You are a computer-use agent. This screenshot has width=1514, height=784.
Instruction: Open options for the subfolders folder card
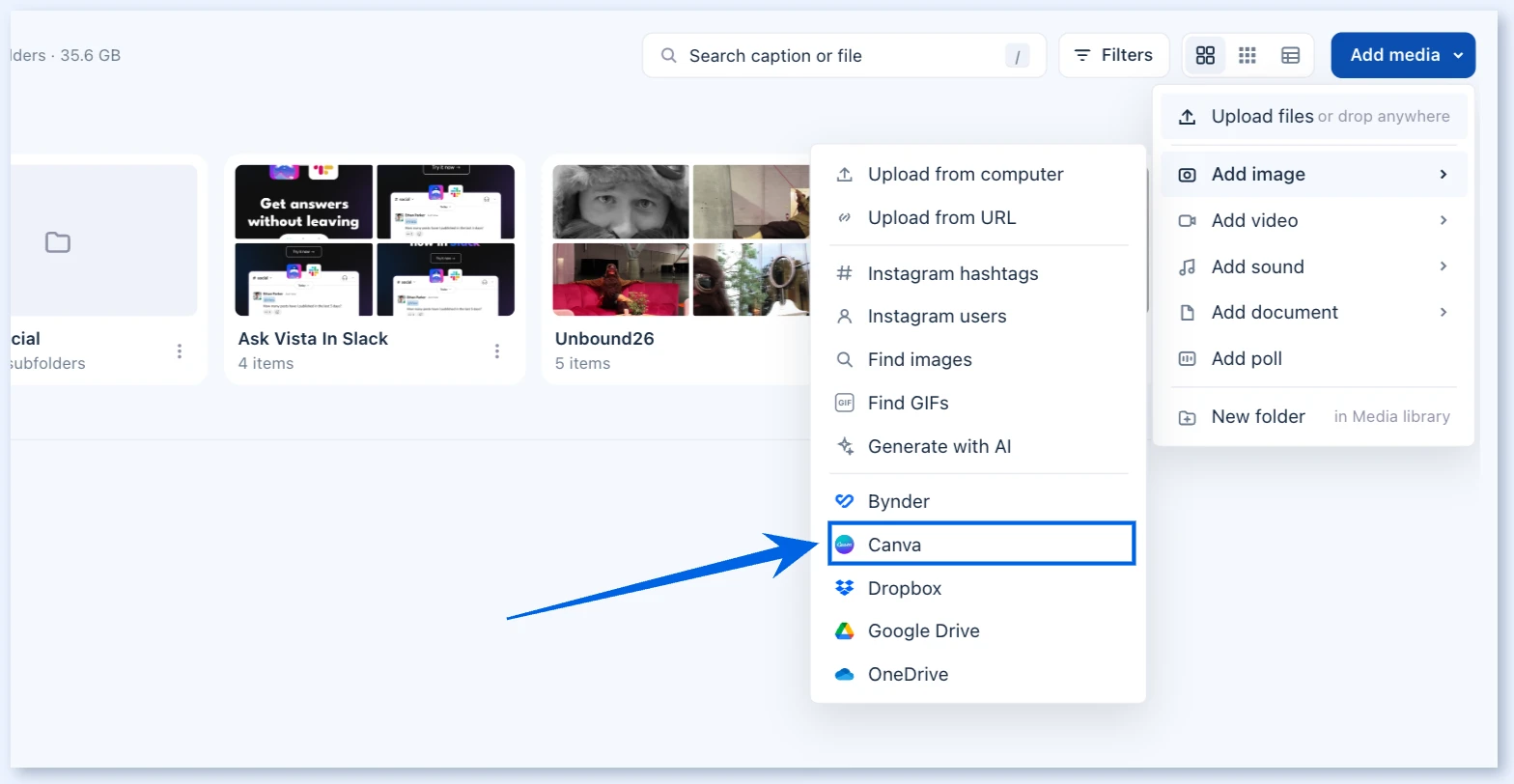[180, 351]
